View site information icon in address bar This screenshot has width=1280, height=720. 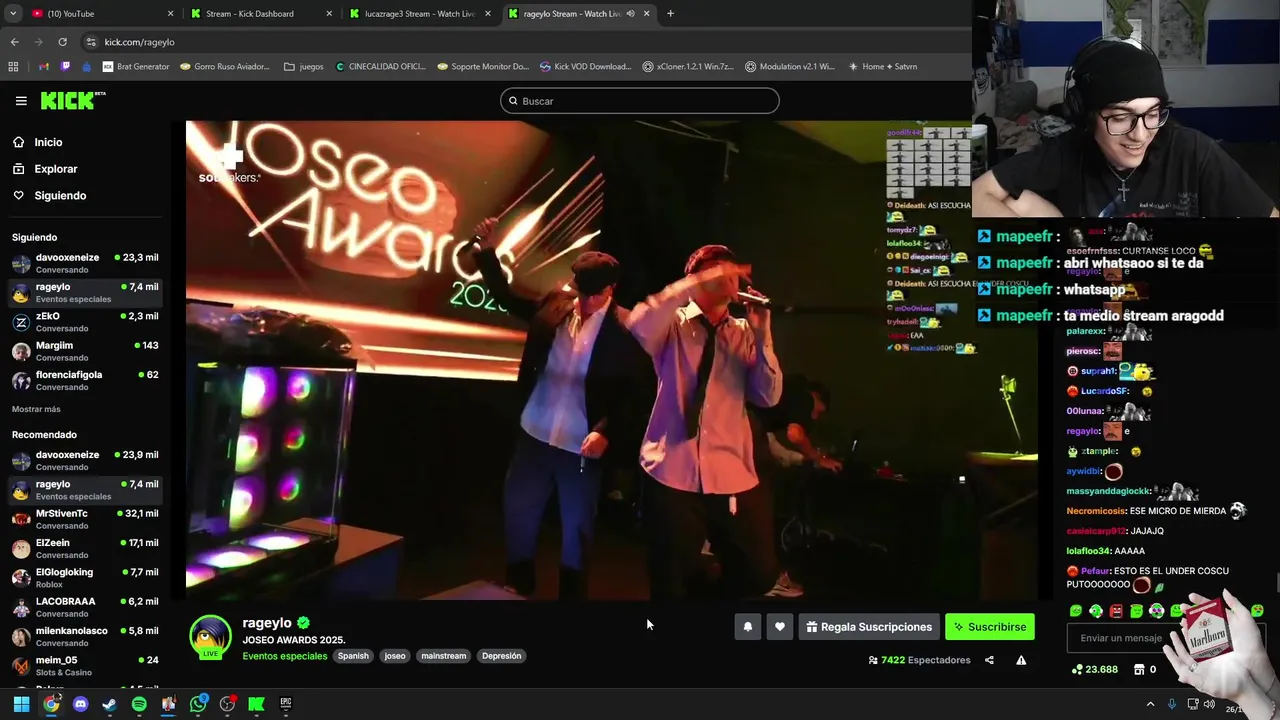tap(91, 42)
